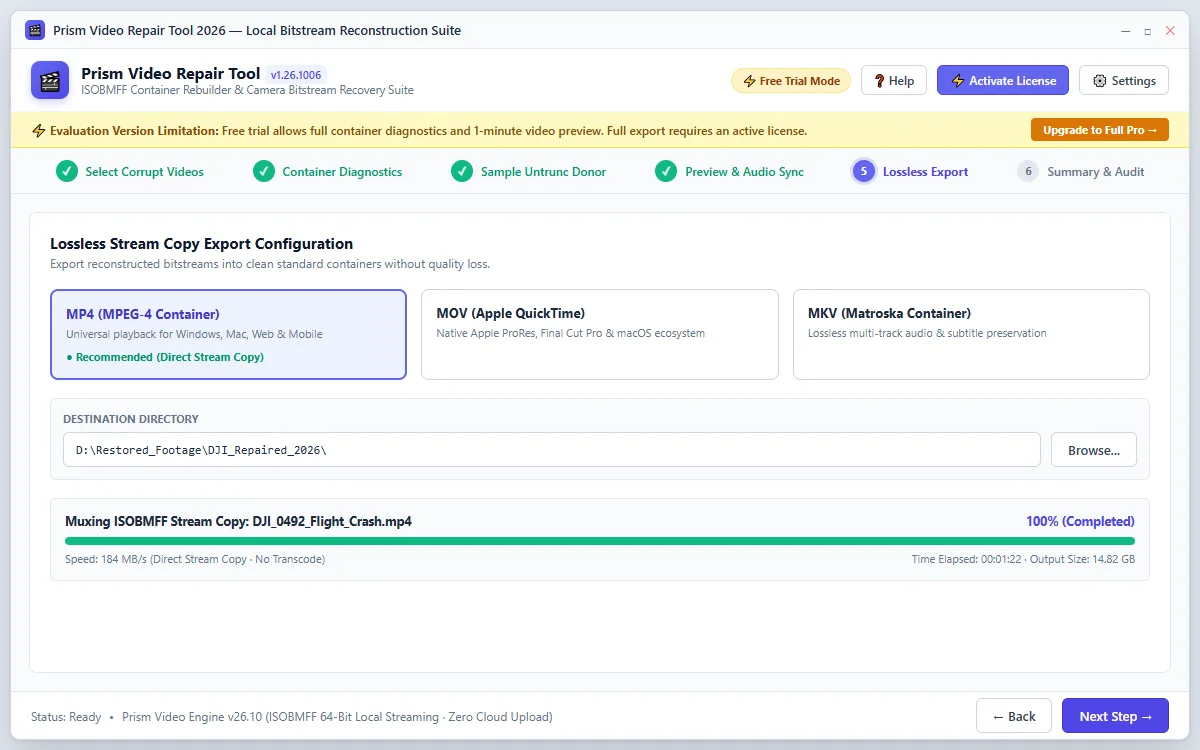Click 'ISOBMFF Container Rebuilder' subtitle text
This screenshot has width=1200, height=750.
coord(247,90)
